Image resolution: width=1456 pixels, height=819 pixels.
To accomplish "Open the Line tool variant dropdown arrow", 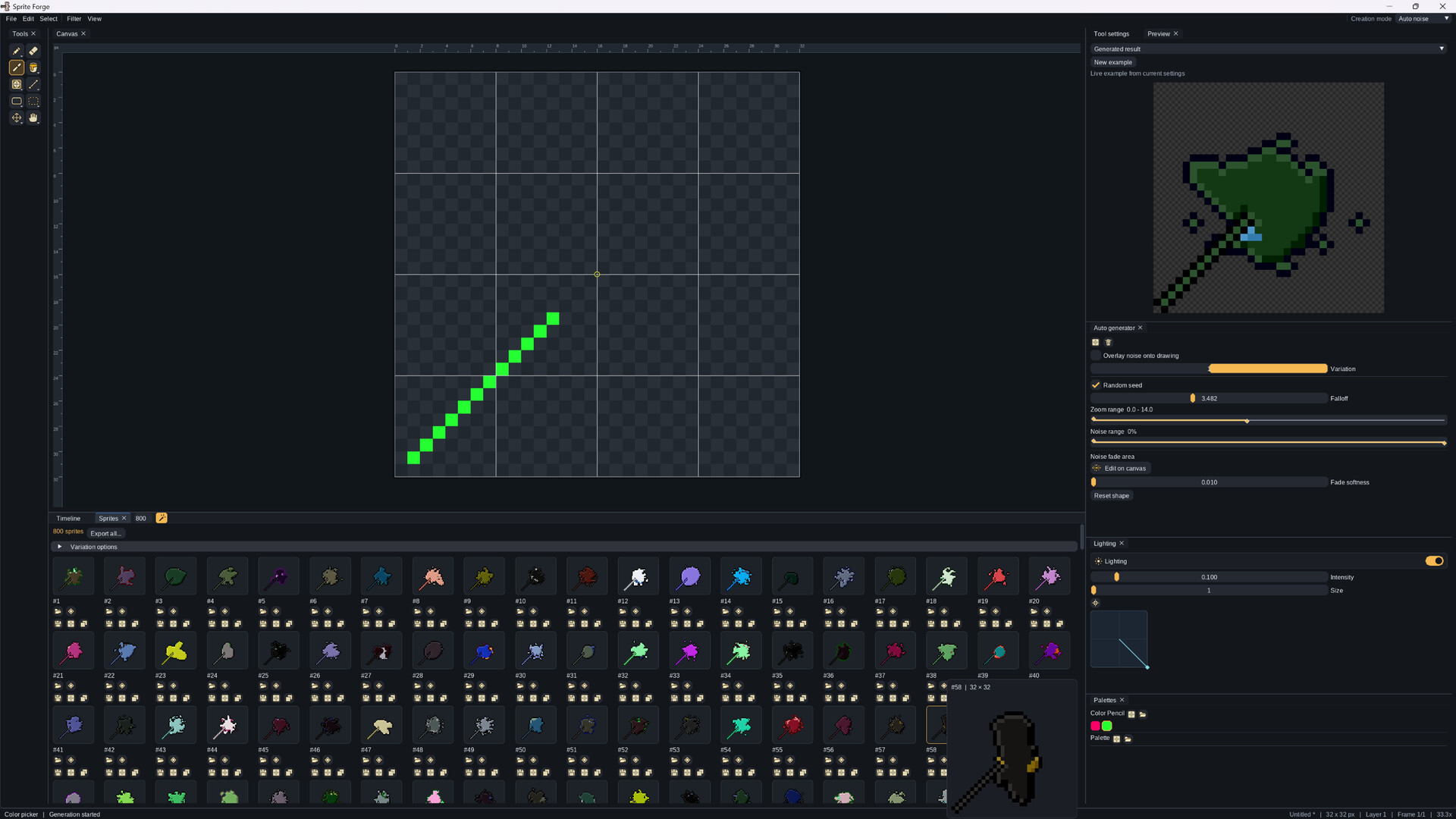I will [39, 89].
